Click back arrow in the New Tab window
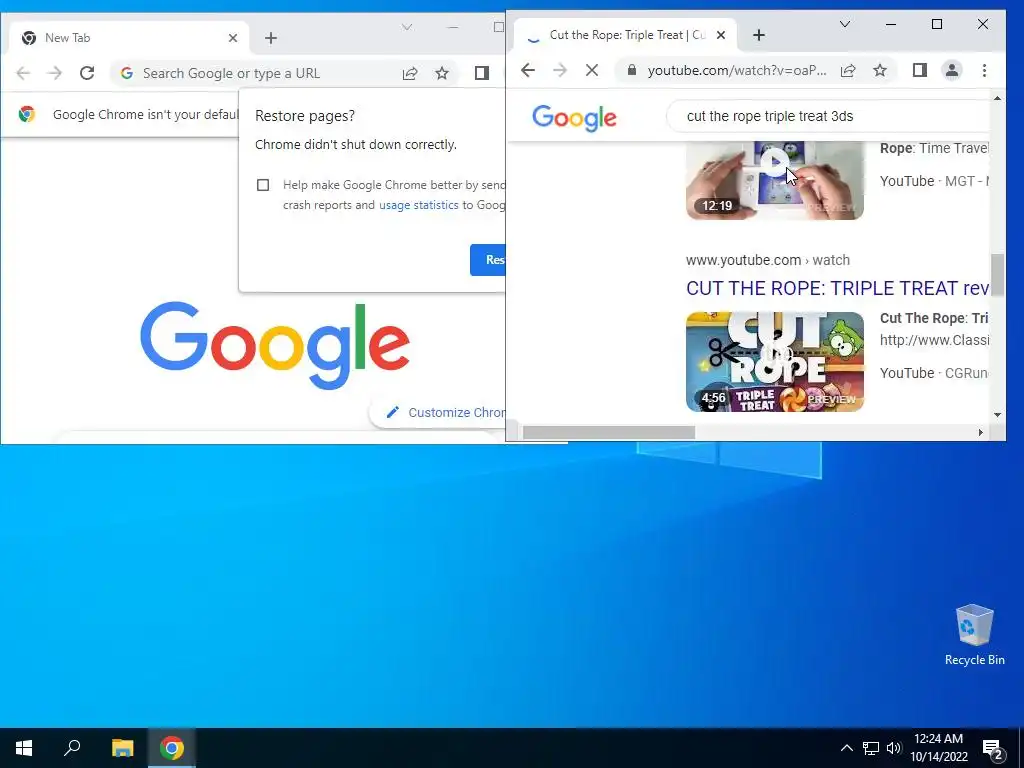 click(x=23, y=73)
